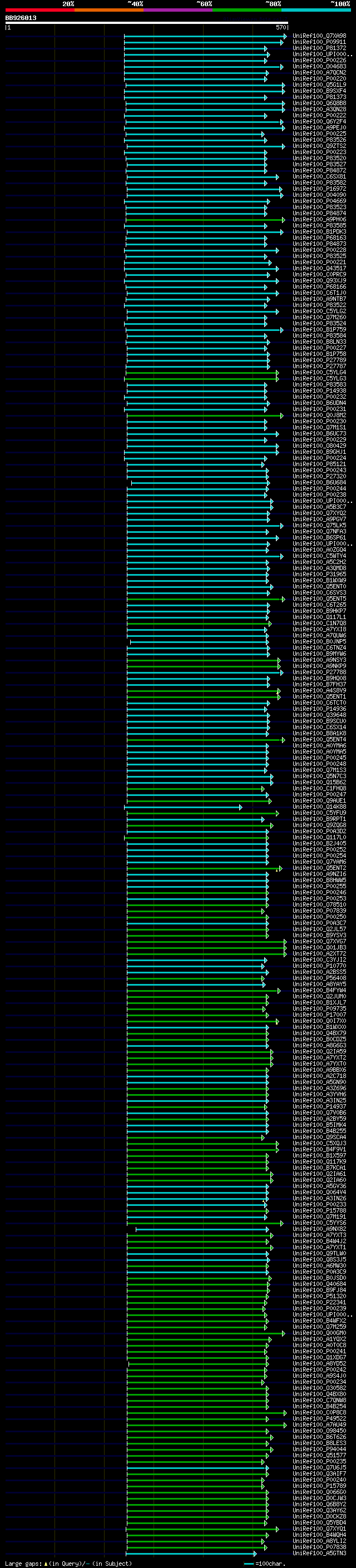This screenshot has width=356, height=1568.
Task: Click hit label UniRef100_C1FHQ8
Action: tap(319, 788)
